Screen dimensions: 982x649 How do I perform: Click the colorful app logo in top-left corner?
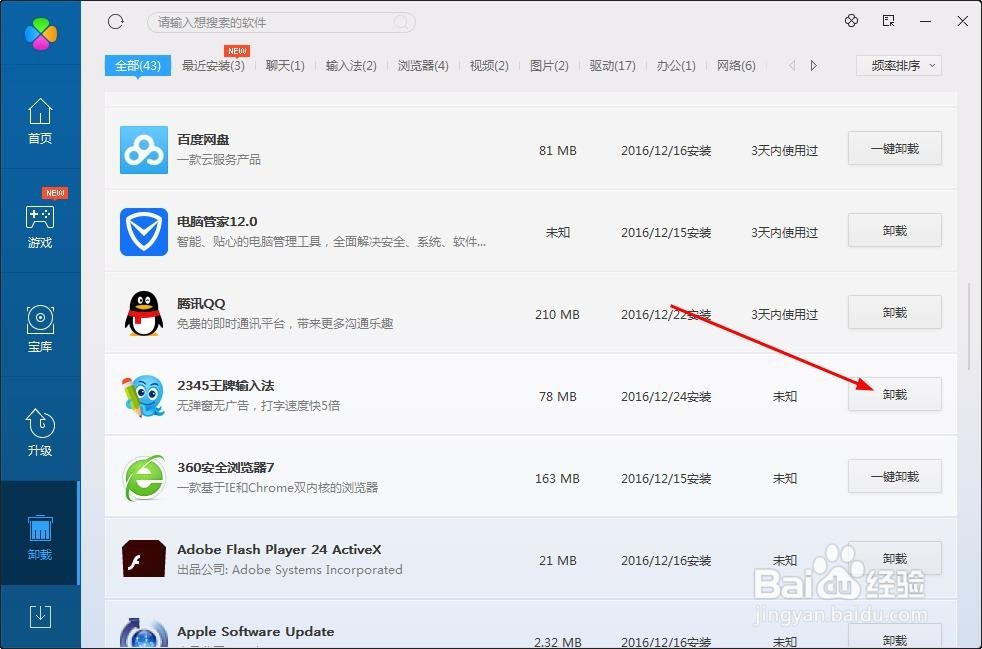click(40, 30)
